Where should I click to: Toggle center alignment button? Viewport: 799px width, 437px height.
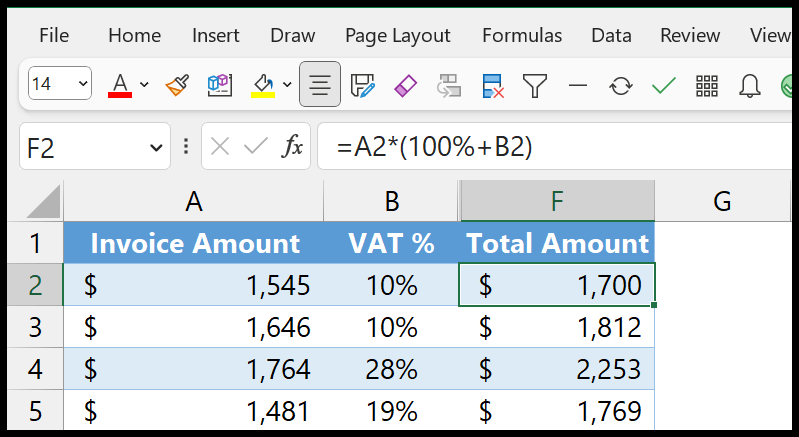click(x=320, y=84)
